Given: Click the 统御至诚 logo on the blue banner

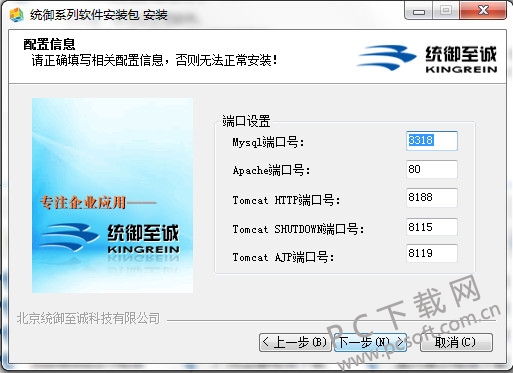Looking at the screenshot, I should (x=109, y=238).
